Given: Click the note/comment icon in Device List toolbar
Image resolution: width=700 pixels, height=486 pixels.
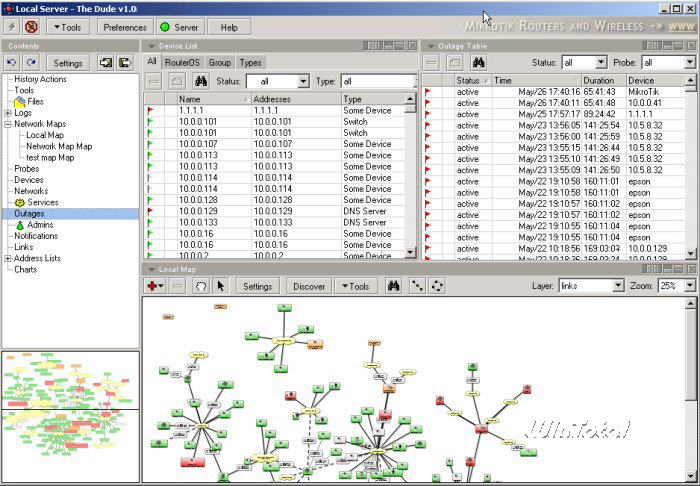Looking at the screenshot, I should (177, 81).
